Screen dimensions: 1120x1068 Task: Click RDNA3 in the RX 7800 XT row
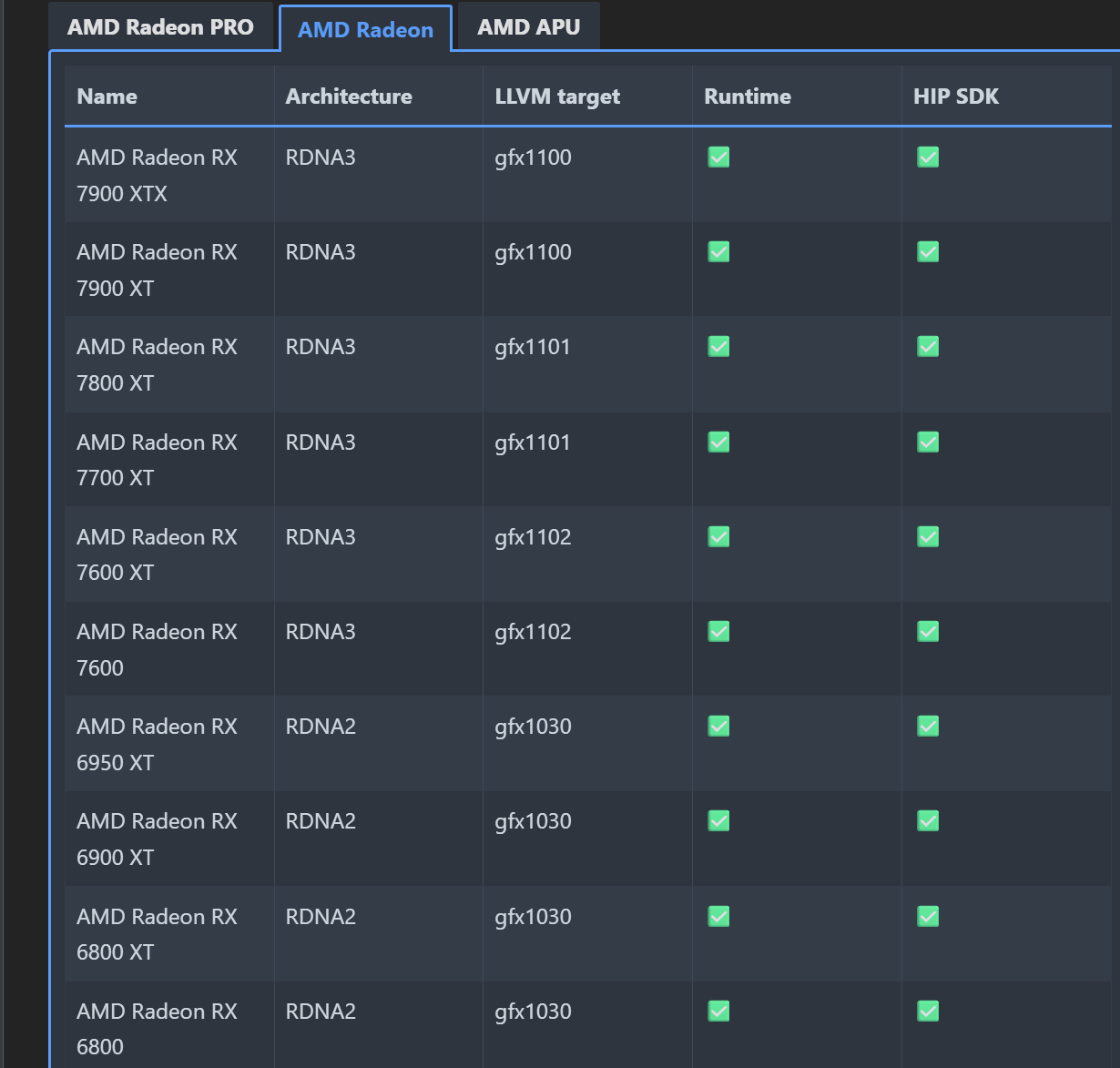[x=321, y=346]
